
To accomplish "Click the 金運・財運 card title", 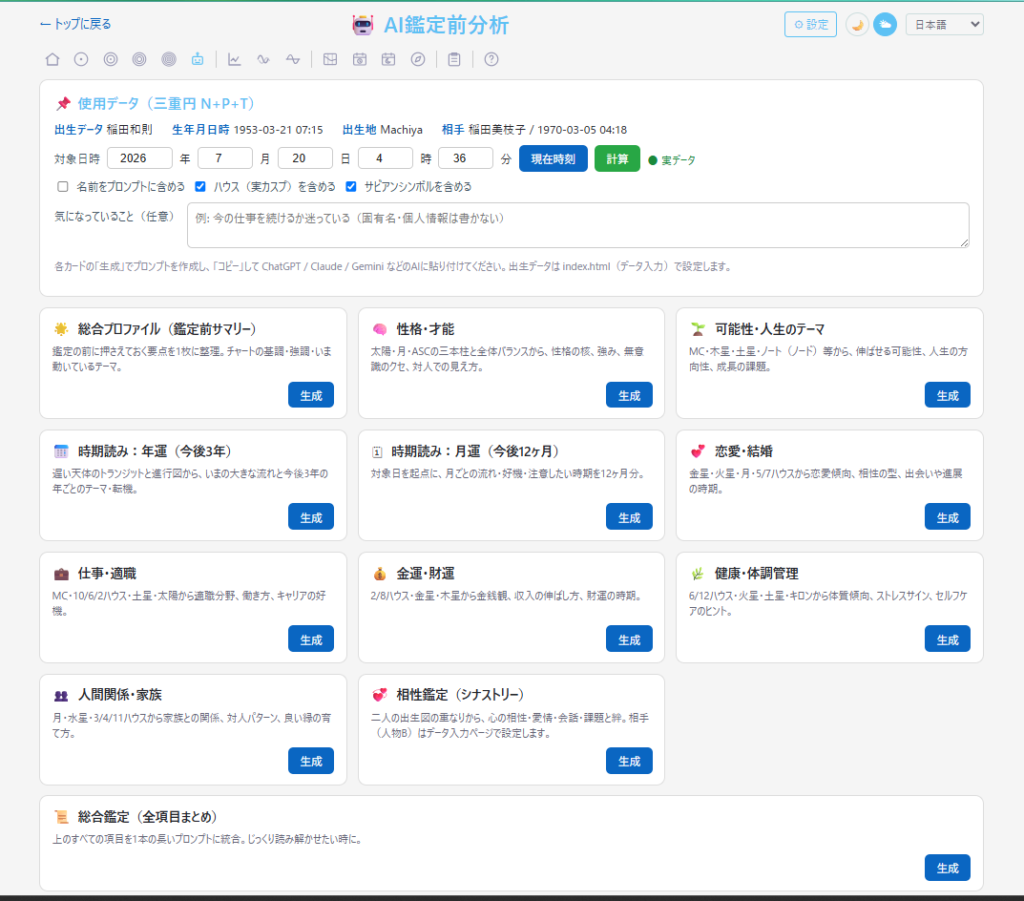I will point(426,573).
